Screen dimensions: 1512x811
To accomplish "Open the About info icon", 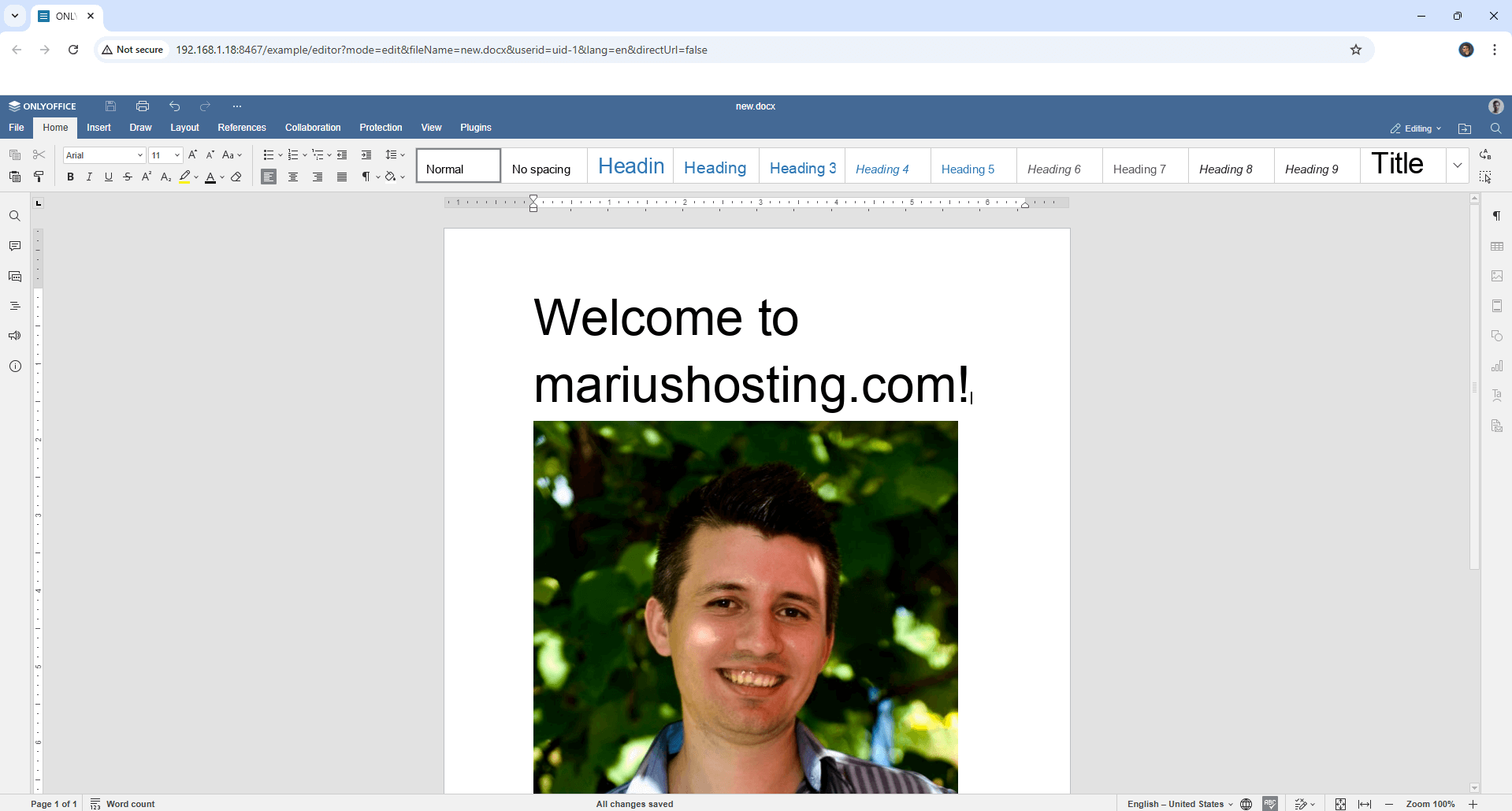I will (14, 366).
